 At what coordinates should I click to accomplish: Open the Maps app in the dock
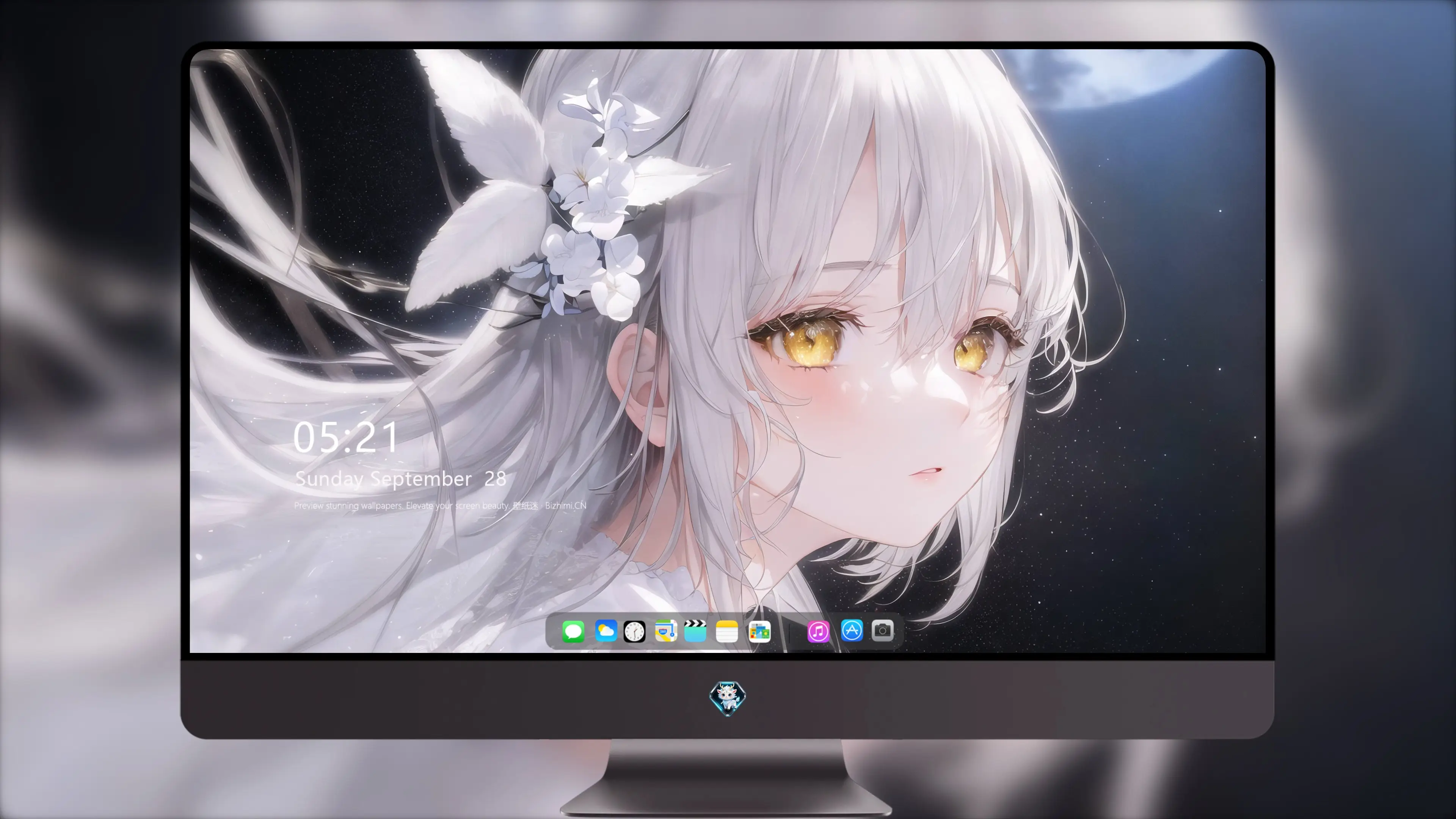click(666, 631)
